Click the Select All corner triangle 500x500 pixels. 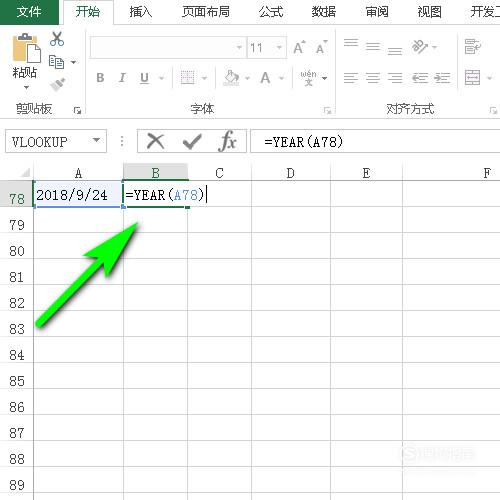pos(25,172)
